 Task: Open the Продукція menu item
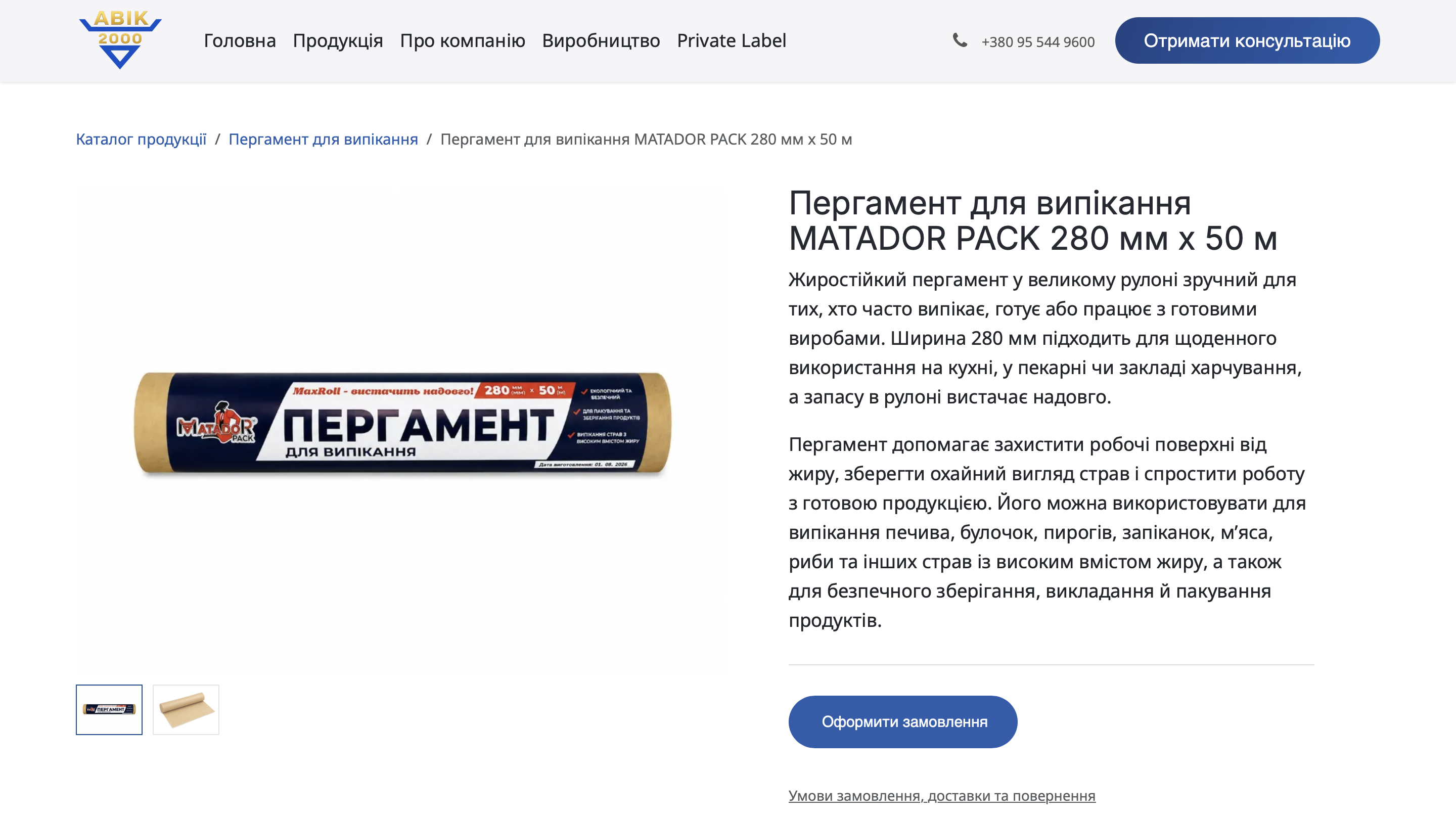(338, 41)
